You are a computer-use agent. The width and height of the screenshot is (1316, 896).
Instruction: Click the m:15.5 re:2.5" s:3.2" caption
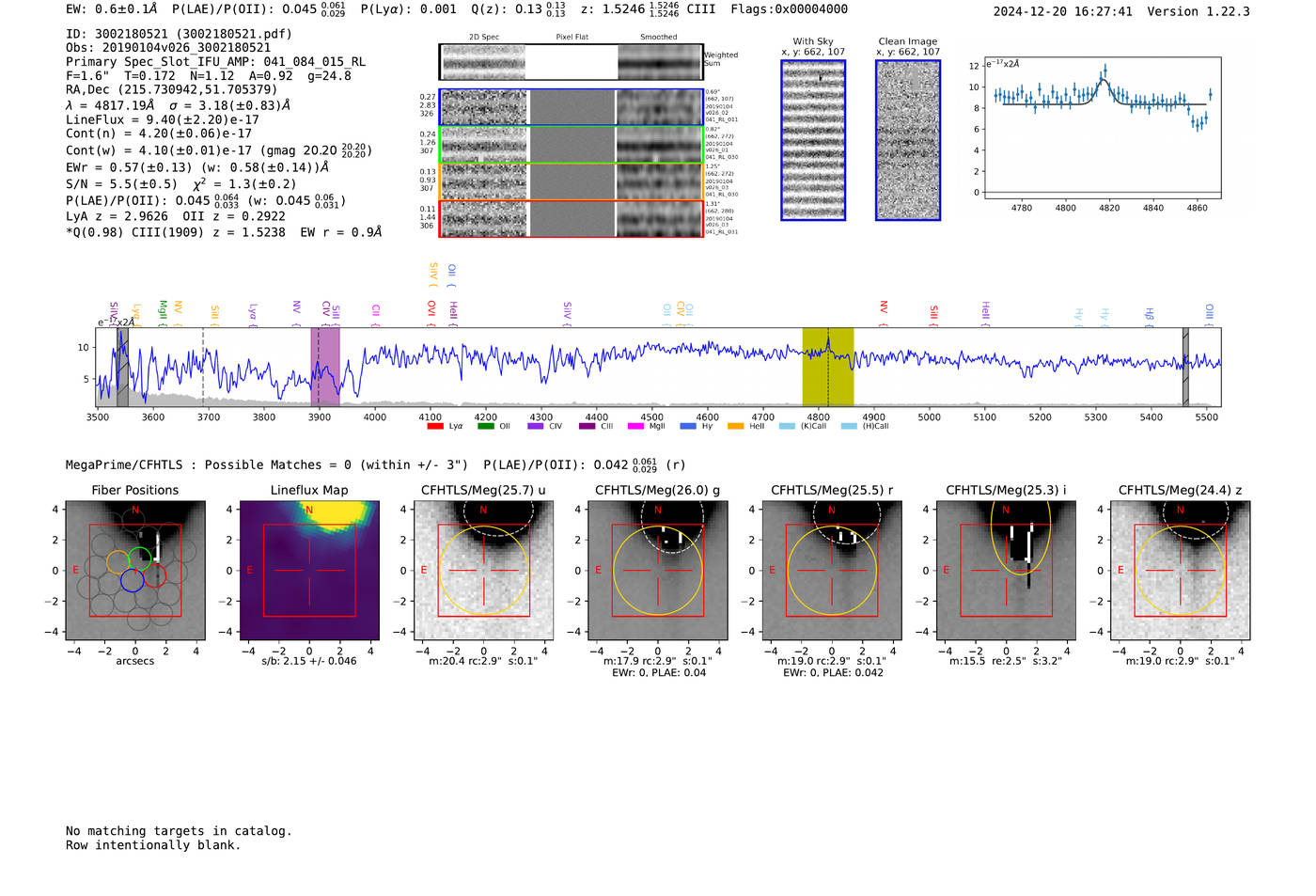coord(1006,661)
